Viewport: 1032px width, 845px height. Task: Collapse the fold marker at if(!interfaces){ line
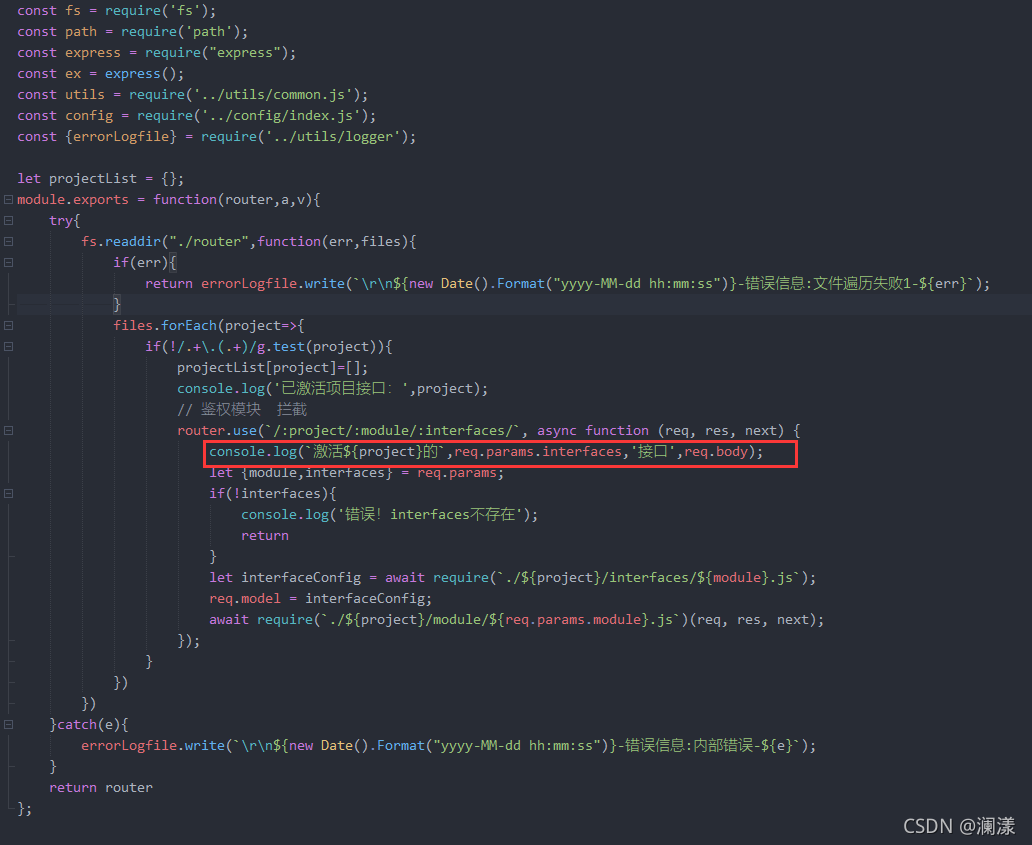9,494
